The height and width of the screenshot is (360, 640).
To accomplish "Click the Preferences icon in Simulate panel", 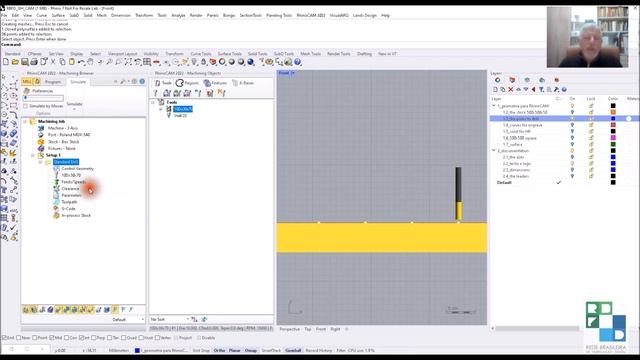I will 27,91.
